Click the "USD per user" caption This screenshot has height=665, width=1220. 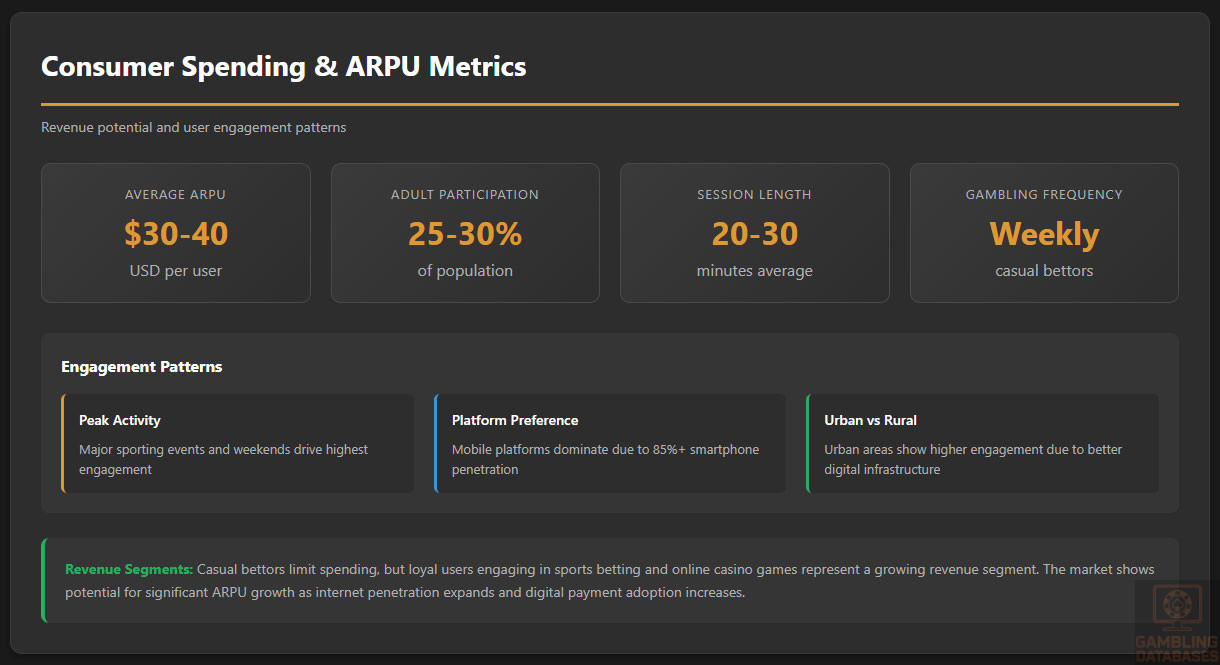pos(176,271)
